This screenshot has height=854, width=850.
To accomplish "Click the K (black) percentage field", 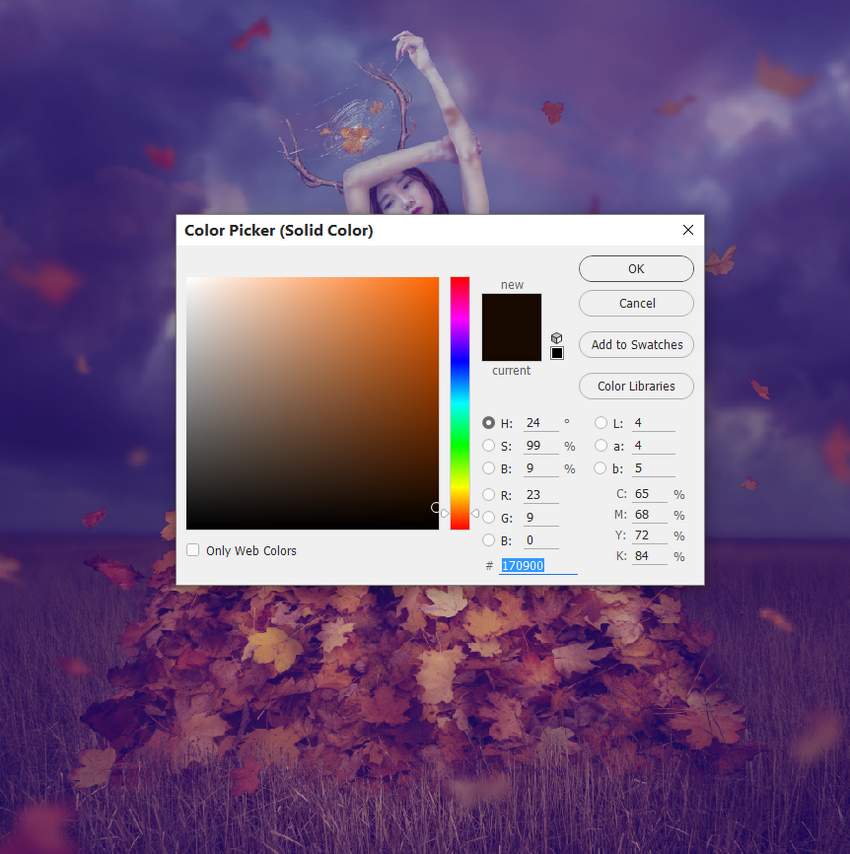I will (649, 556).
